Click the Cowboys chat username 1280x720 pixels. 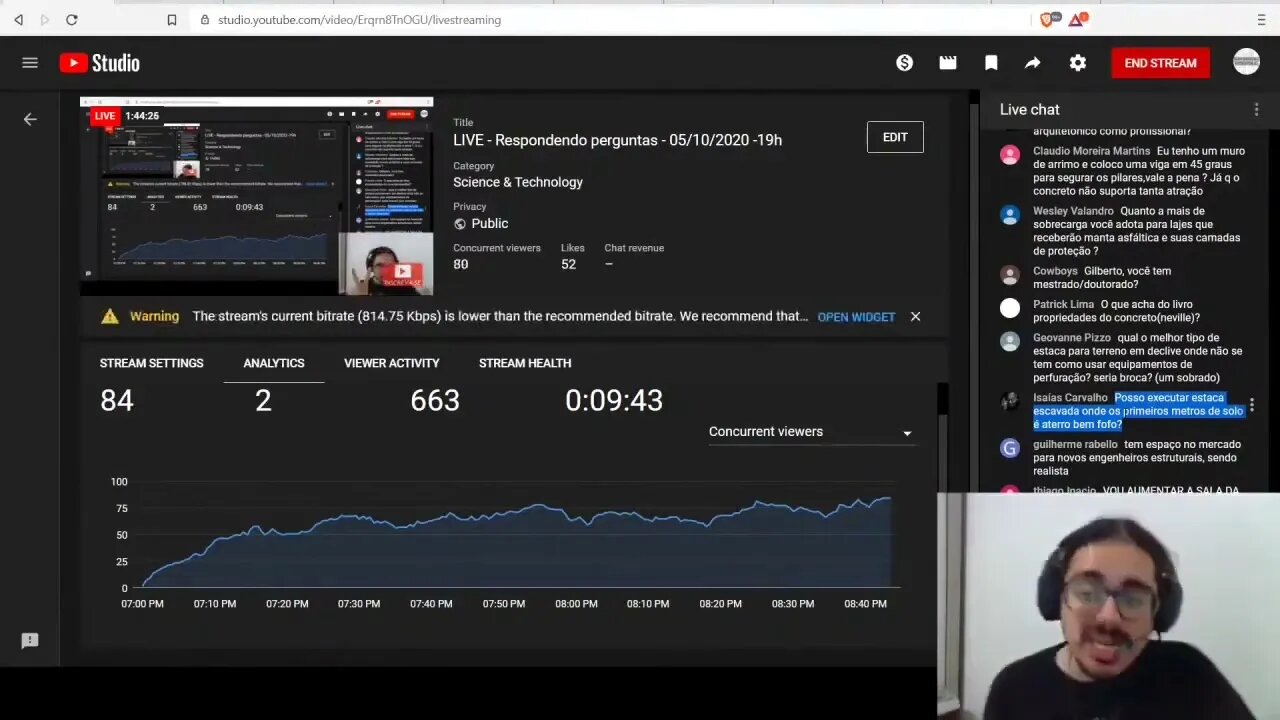pyautogui.click(x=1055, y=271)
